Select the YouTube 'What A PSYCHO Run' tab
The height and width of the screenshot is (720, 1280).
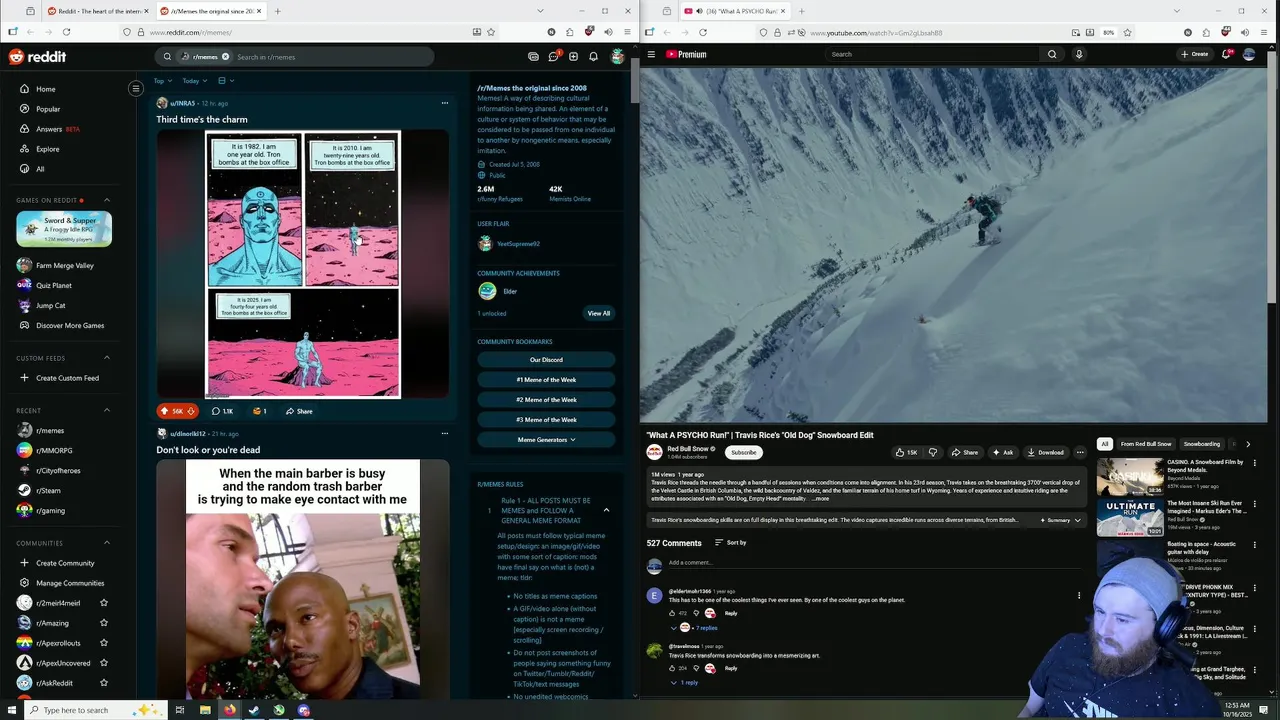coord(734,11)
